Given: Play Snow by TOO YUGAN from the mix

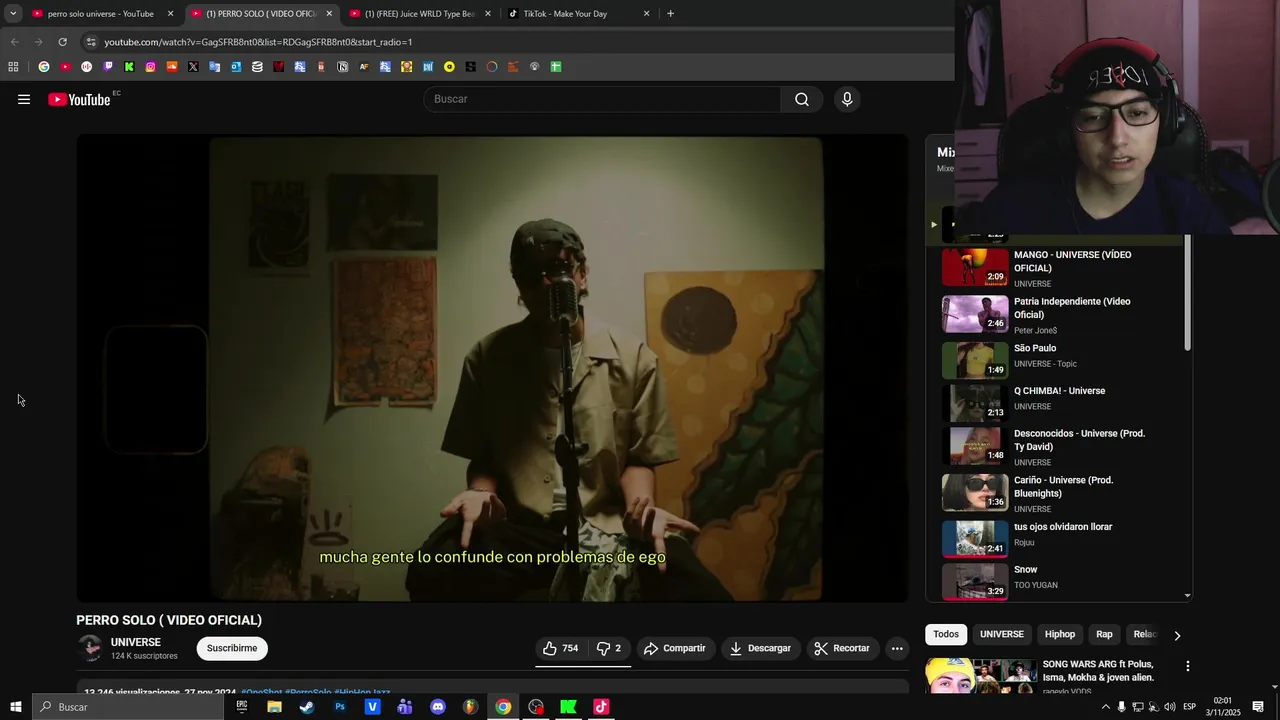Looking at the screenshot, I should point(1061,581).
